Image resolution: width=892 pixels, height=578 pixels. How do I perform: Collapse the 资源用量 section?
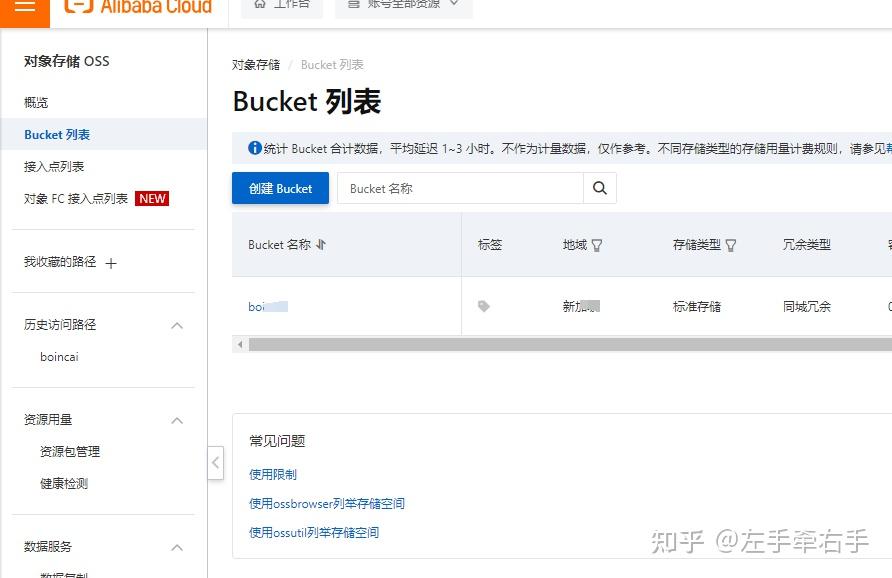coord(177,421)
